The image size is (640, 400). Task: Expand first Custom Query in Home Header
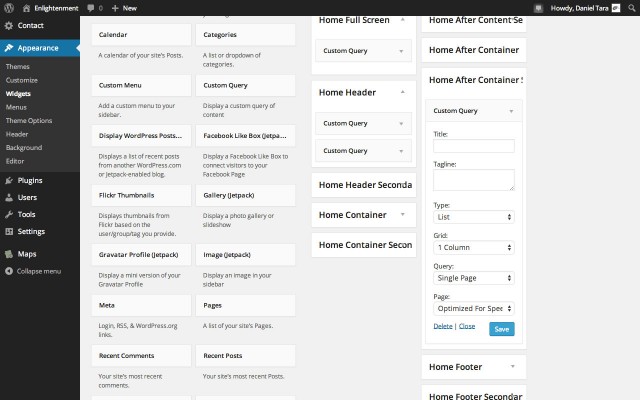click(x=401, y=123)
